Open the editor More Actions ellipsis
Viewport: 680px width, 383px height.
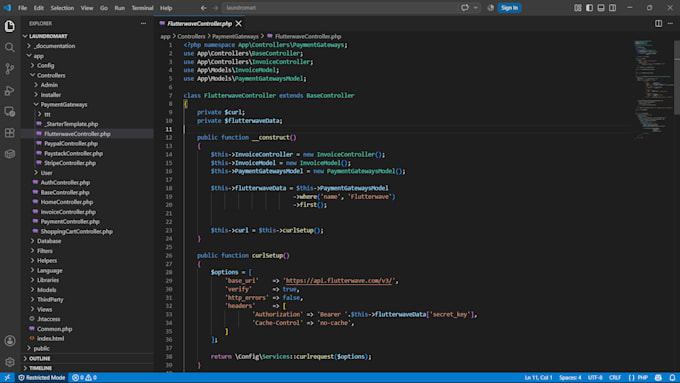point(670,23)
